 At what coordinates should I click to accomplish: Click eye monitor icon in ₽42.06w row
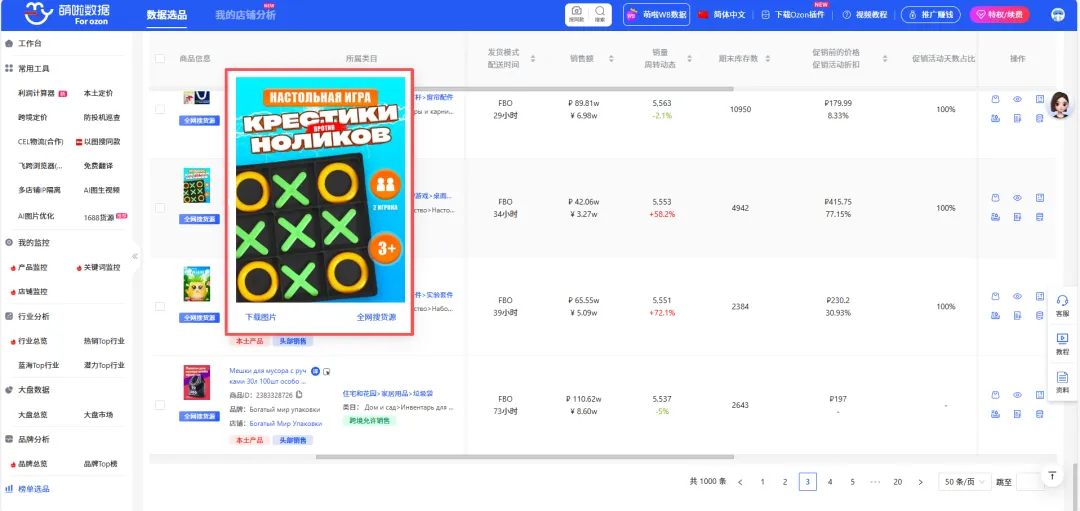pos(1017,198)
